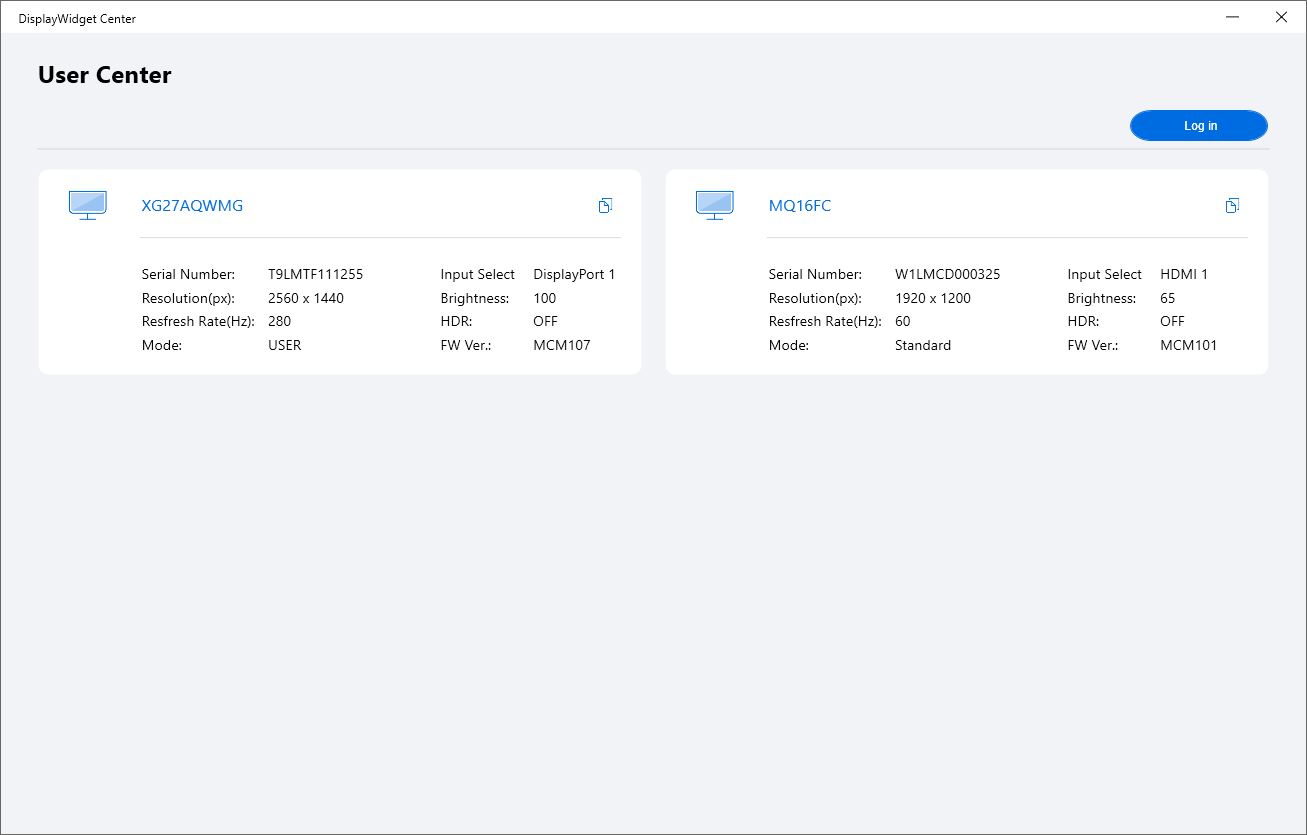Select the 280 refresh rate value
This screenshot has height=835, width=1307.
click(x=280, y=321)
